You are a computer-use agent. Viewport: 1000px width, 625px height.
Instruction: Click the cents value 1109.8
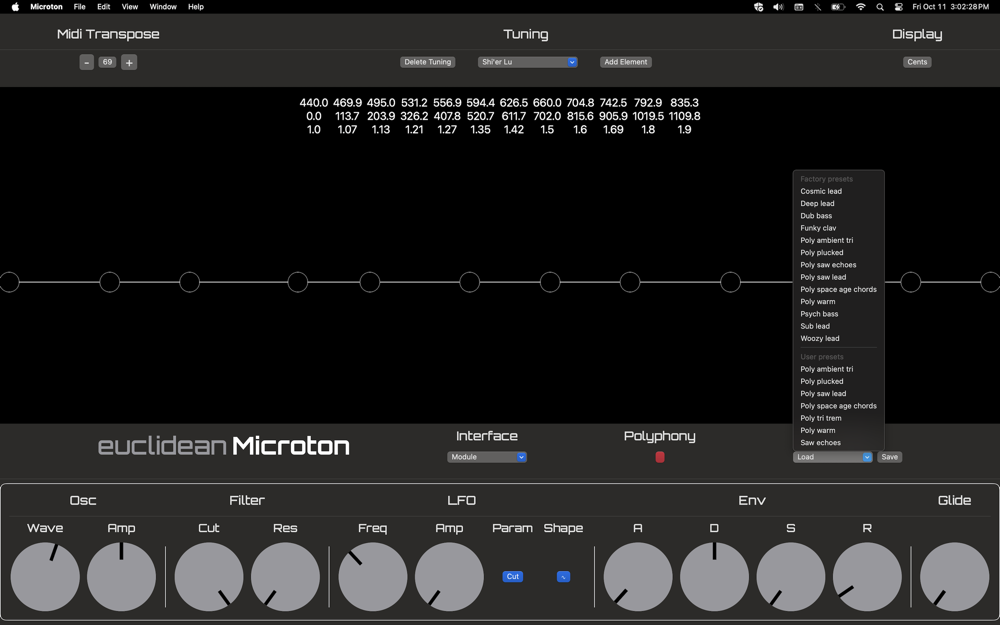pos(684,116)
